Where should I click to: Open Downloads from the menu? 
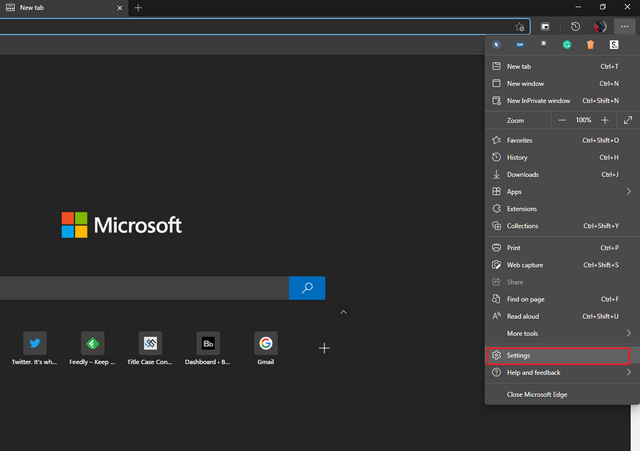click(x=562, y=174)
